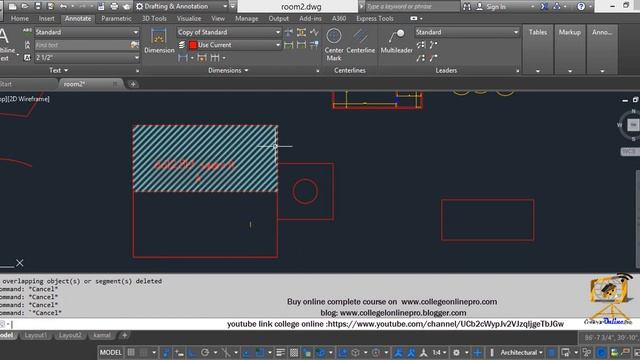This screenshot has width=640, height=360.
Task: Open the Insert ribbon tab
Action: (x=47, y=18)
